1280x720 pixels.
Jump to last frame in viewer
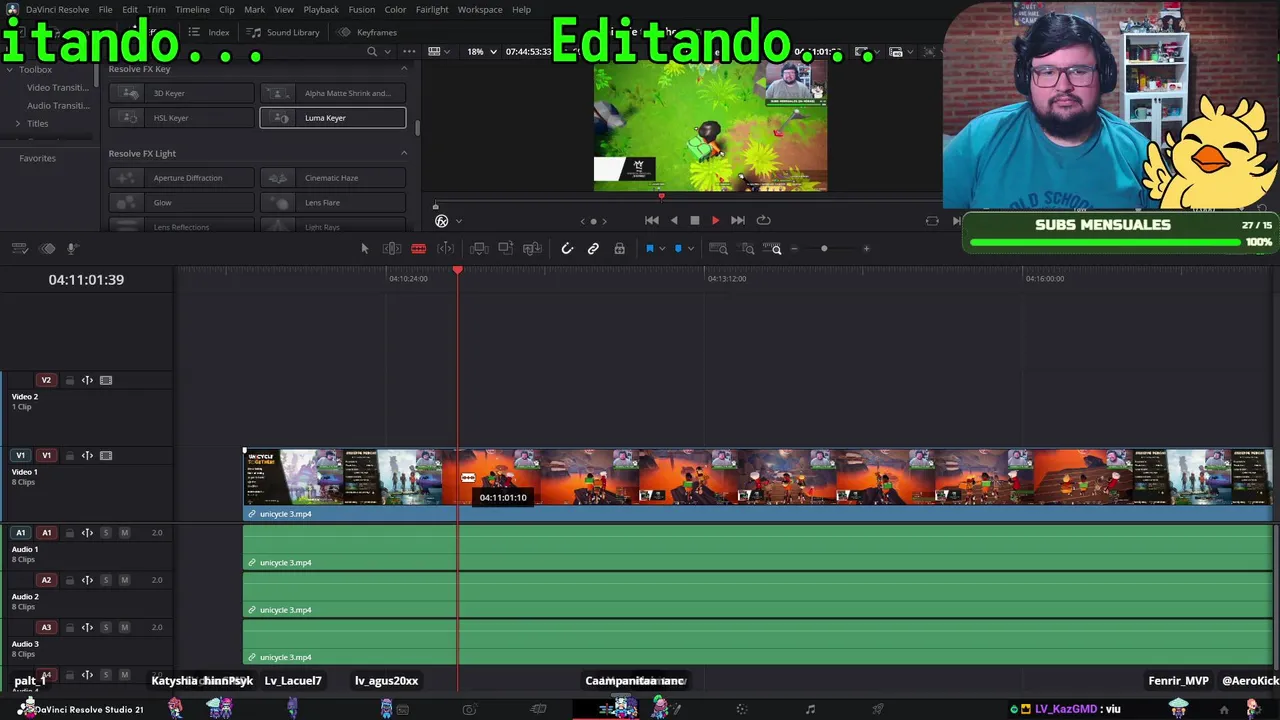click(738, 220)
